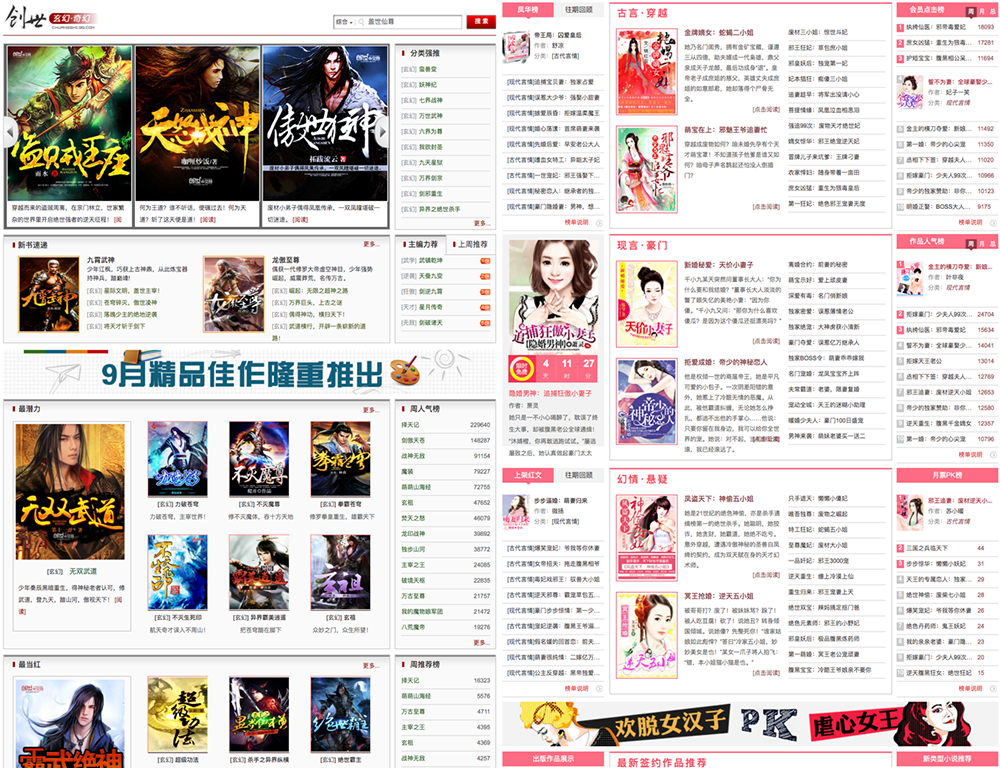Open the 往期回顾 tab beside 上架红文
This screenshot has height=768, width=1000.
click(x=578, y=475)
